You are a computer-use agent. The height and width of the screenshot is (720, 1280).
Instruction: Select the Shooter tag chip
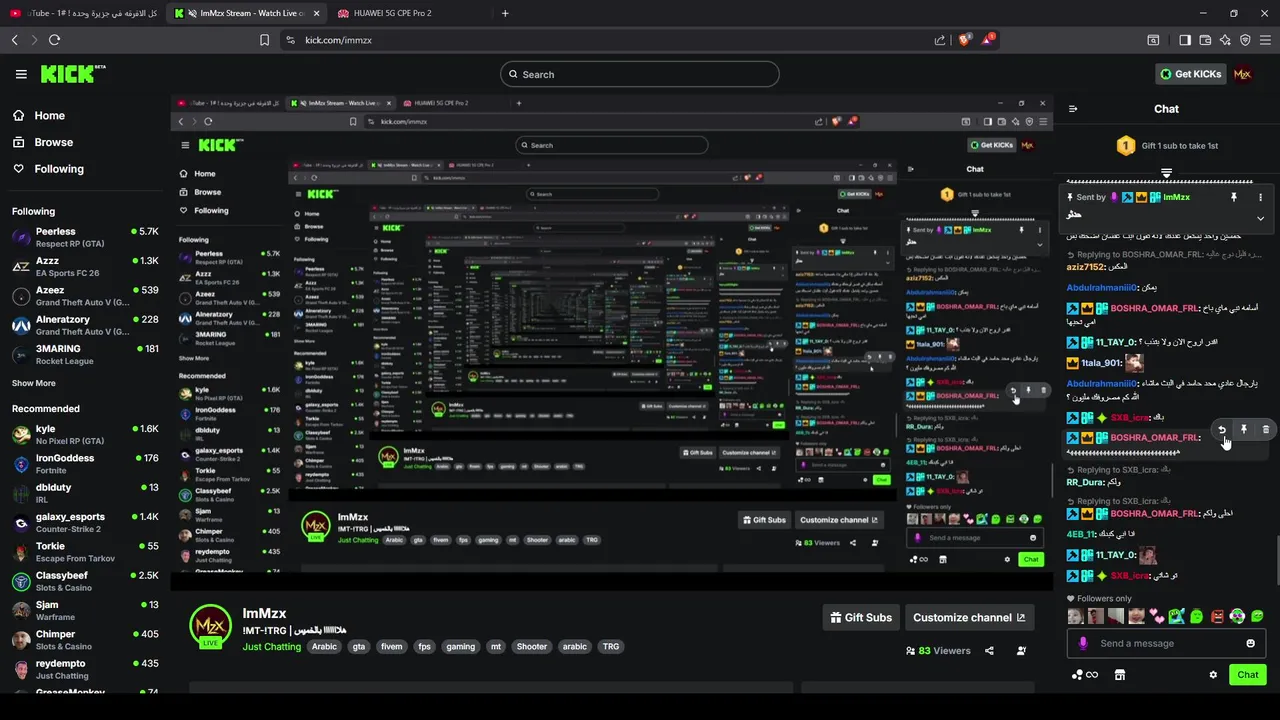pos(532,647)
